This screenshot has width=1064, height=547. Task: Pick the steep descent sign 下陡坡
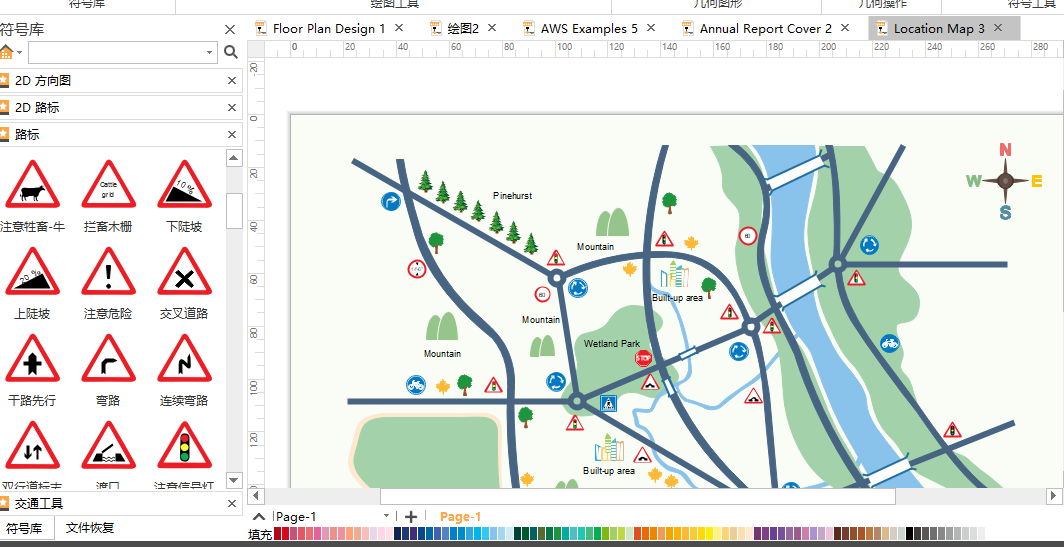point(185,185)
